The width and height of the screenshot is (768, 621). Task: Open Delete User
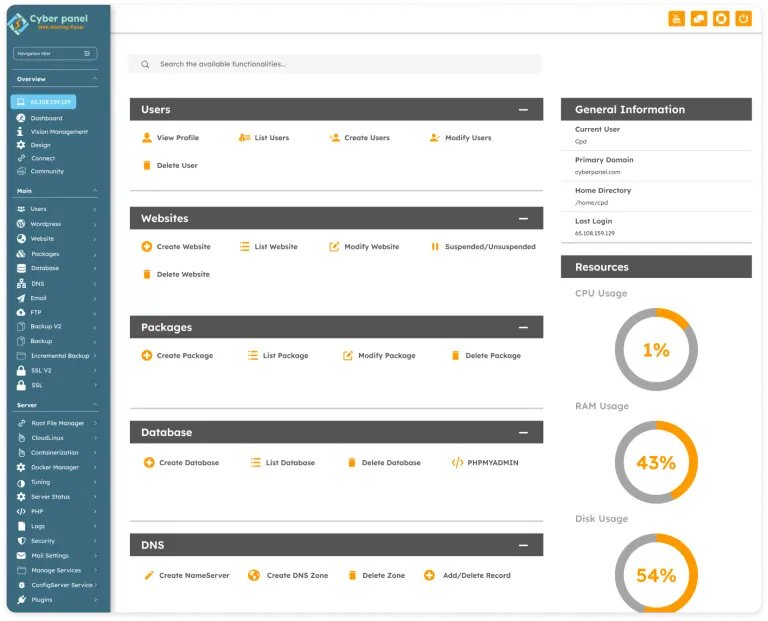170,166
